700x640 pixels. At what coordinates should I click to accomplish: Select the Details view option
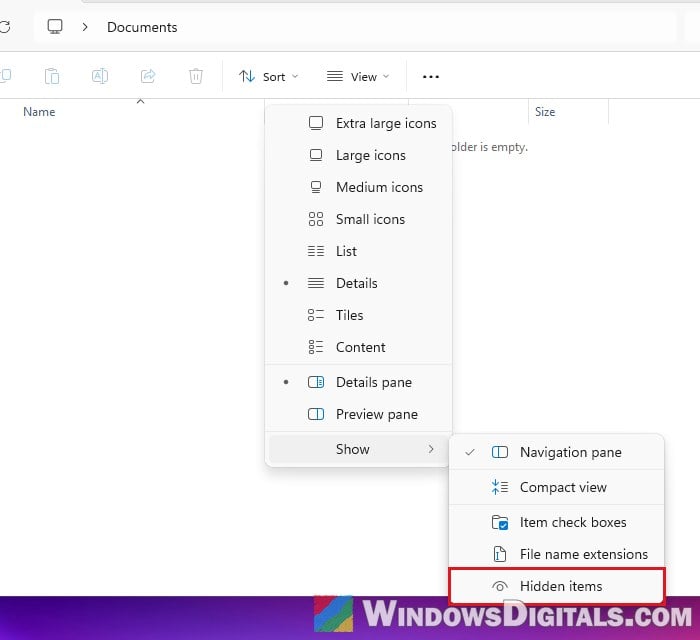[x=358, y=283]
